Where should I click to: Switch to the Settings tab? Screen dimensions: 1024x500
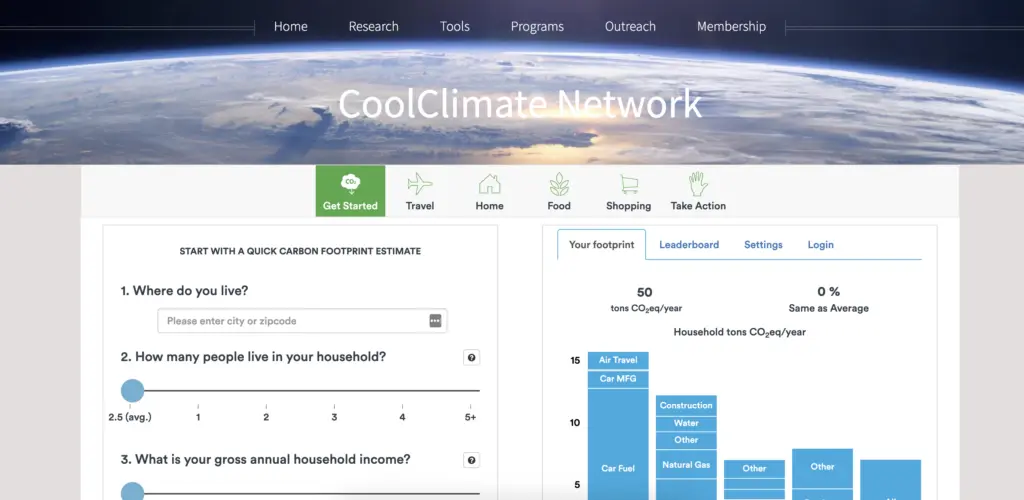pyautogui.click(x=763, y=245)
